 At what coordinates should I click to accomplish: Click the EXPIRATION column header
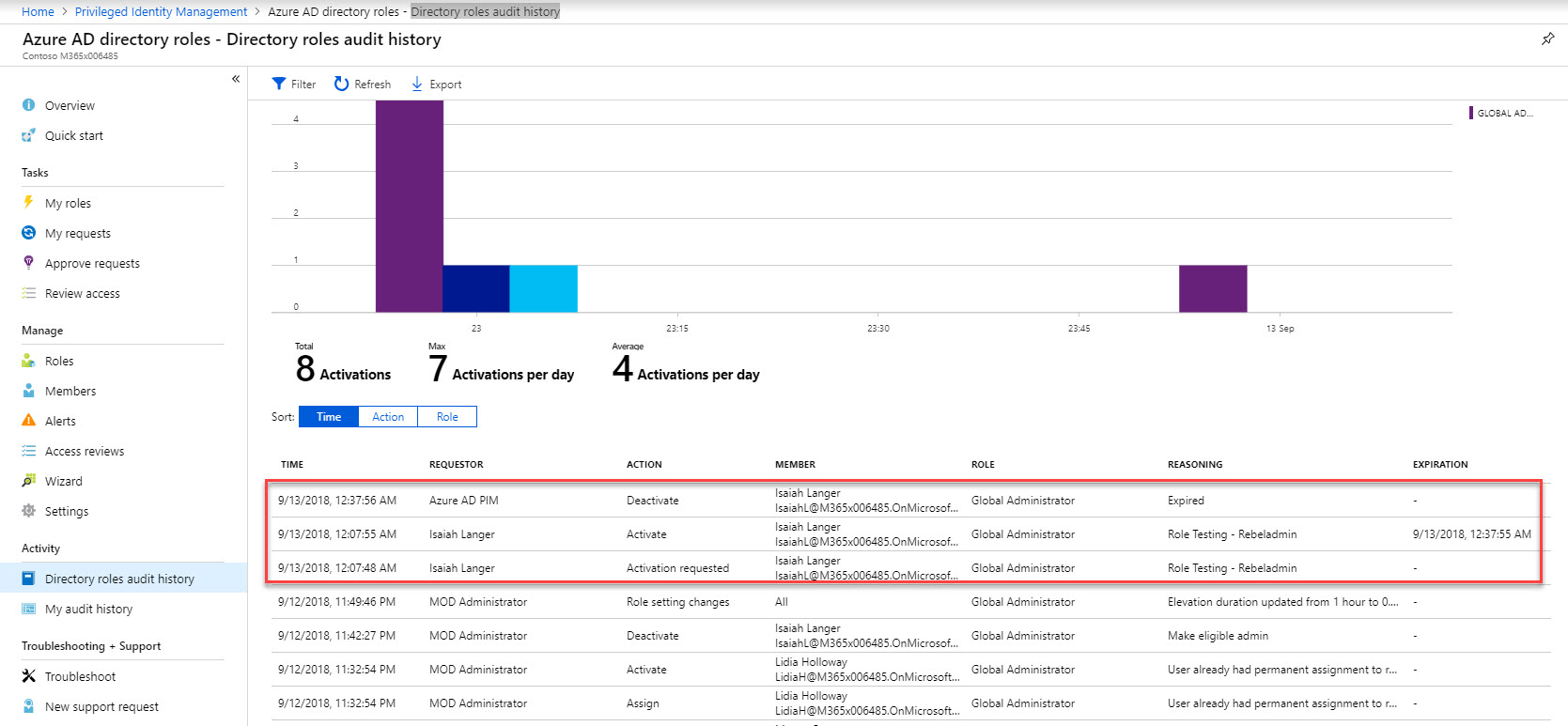1440,464
